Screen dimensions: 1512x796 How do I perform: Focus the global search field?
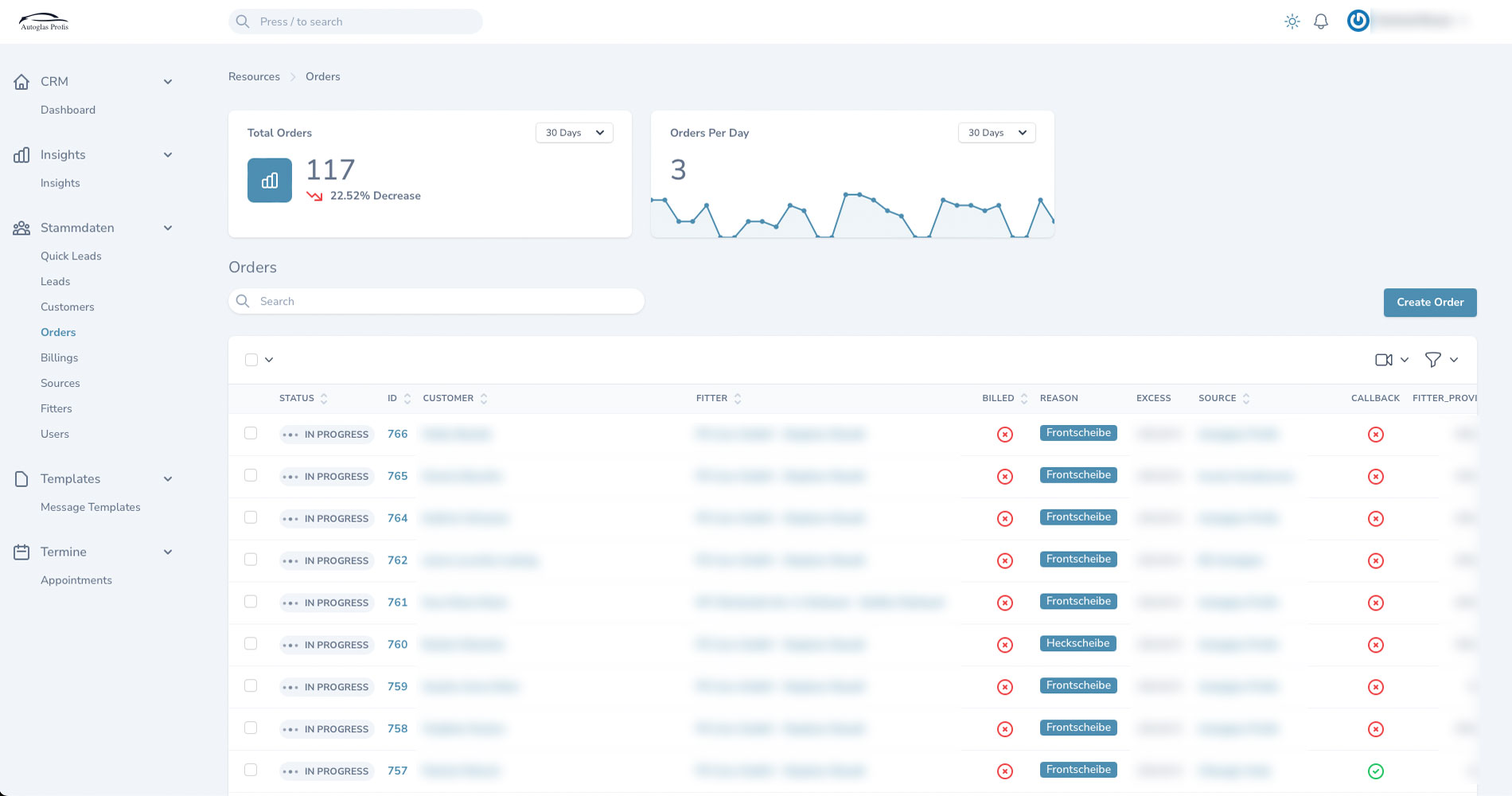coord(356,21)
